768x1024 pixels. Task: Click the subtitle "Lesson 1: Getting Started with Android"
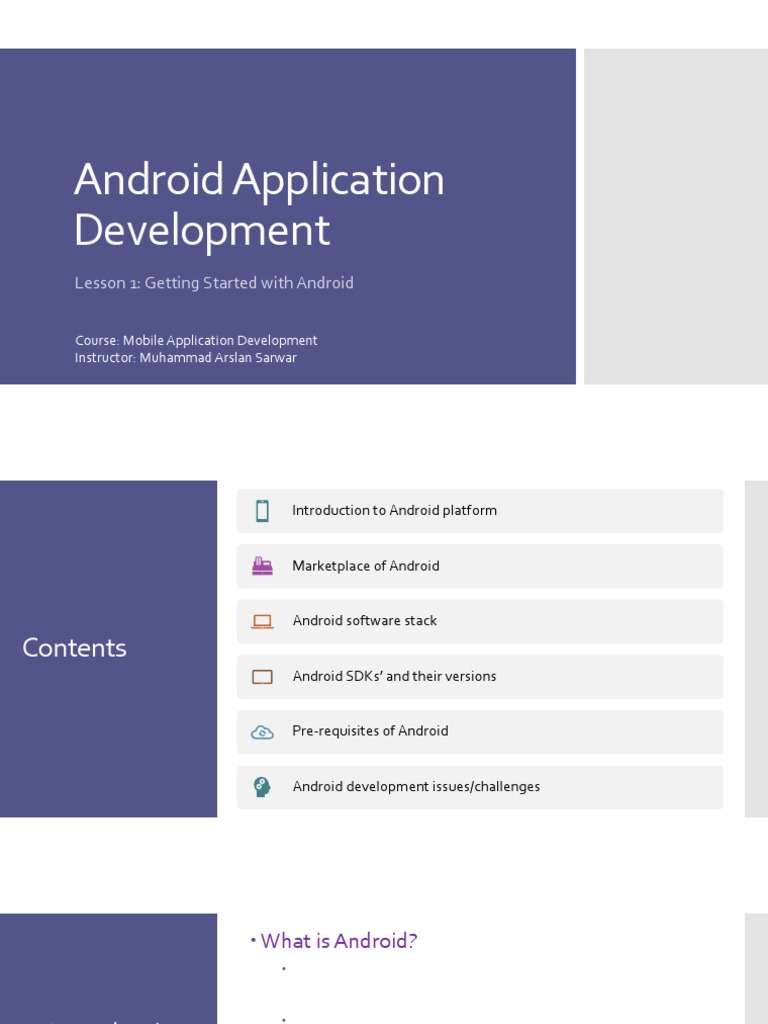(x=214, y=283)
